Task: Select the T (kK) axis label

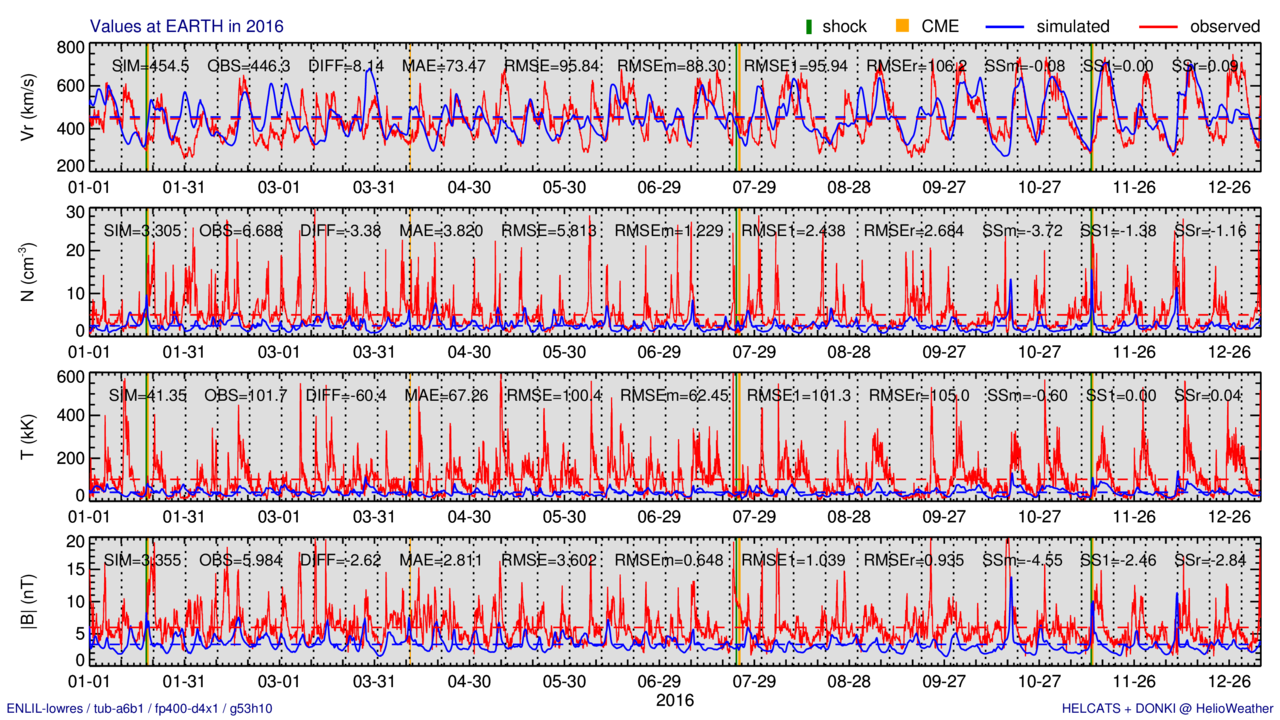Action: point(28,436)
